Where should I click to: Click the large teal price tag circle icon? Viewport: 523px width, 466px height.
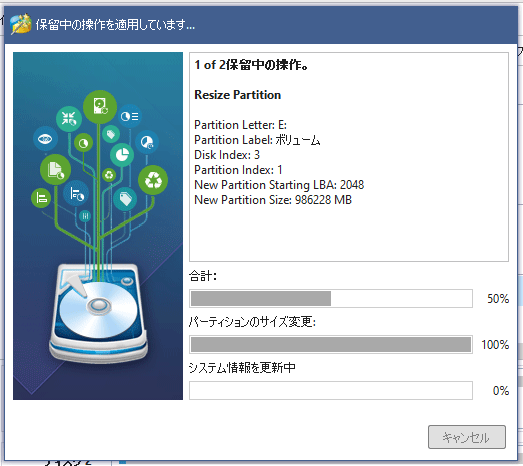pos(125,199)
